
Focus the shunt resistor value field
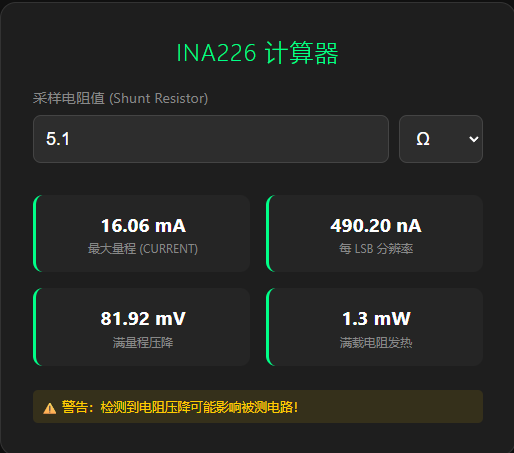(211, 139)
